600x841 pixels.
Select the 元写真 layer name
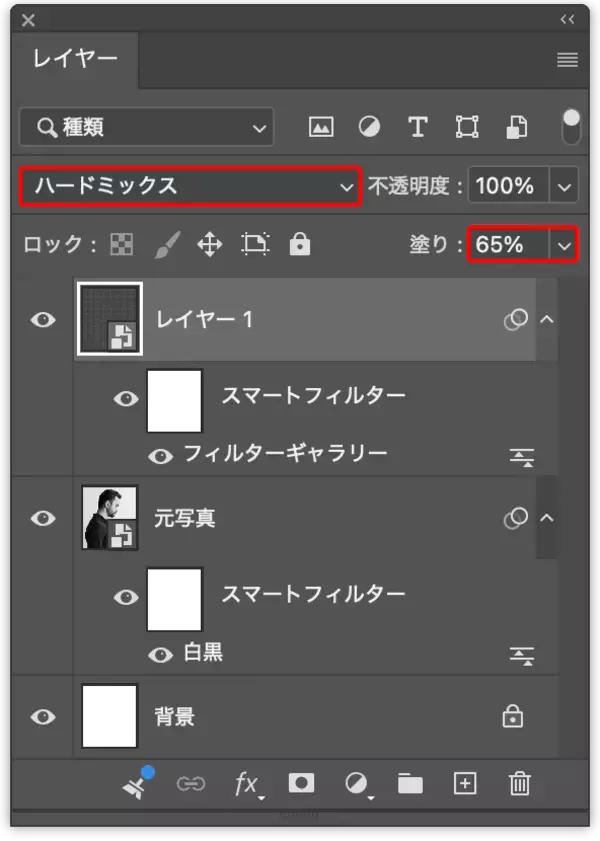[x=185, y=518]
